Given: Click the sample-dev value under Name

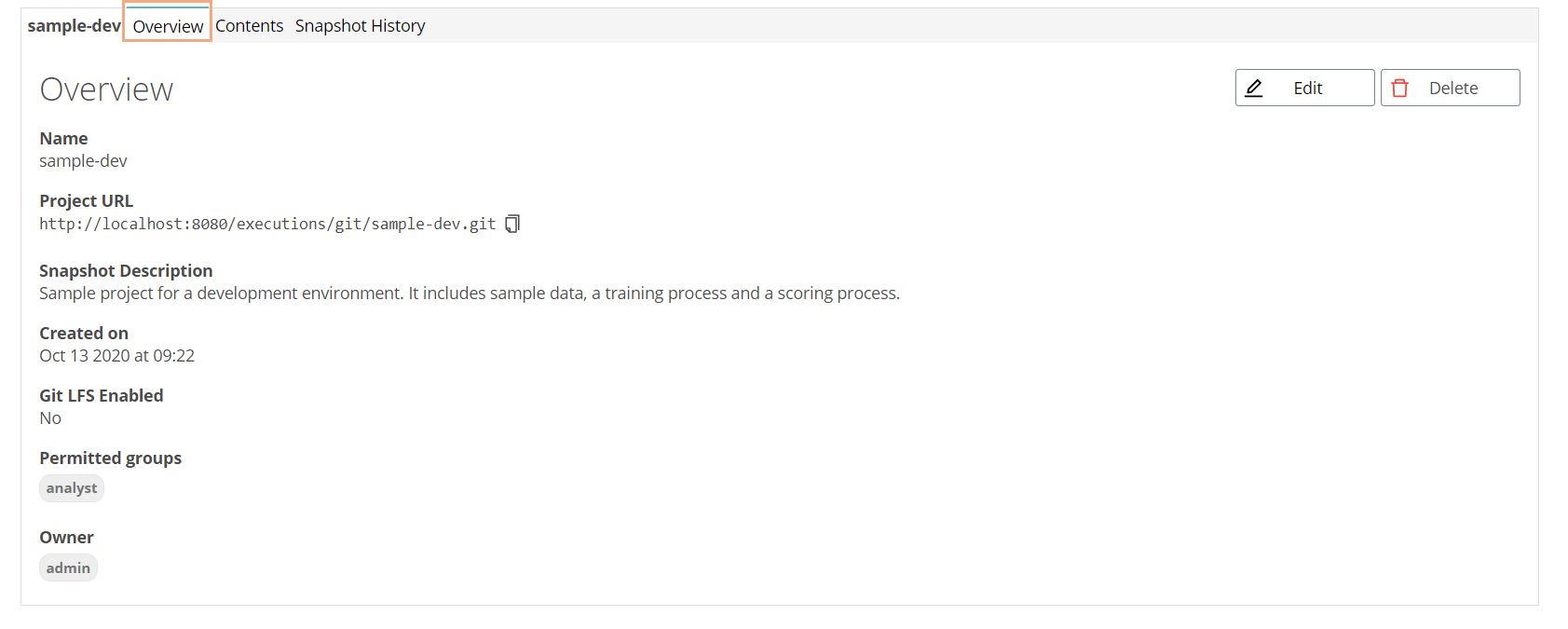Looking at the screenshot, I should pos(83,161).
